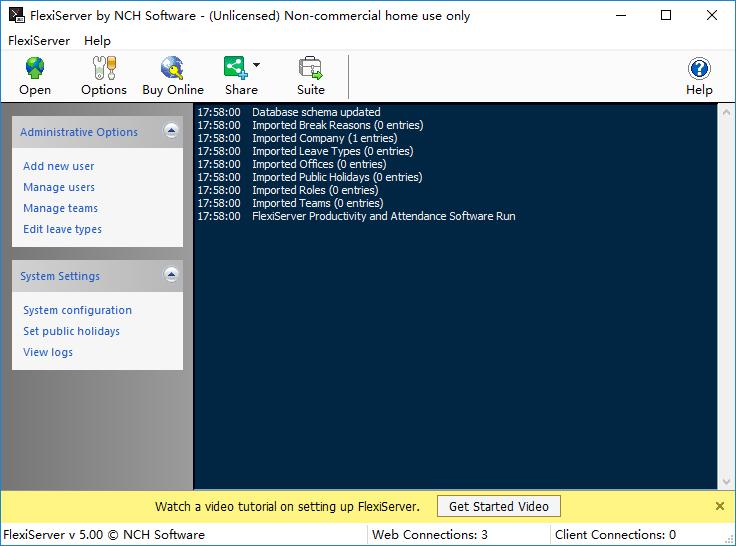
Task: Open the Options tools icon
Action: point(104,69)
